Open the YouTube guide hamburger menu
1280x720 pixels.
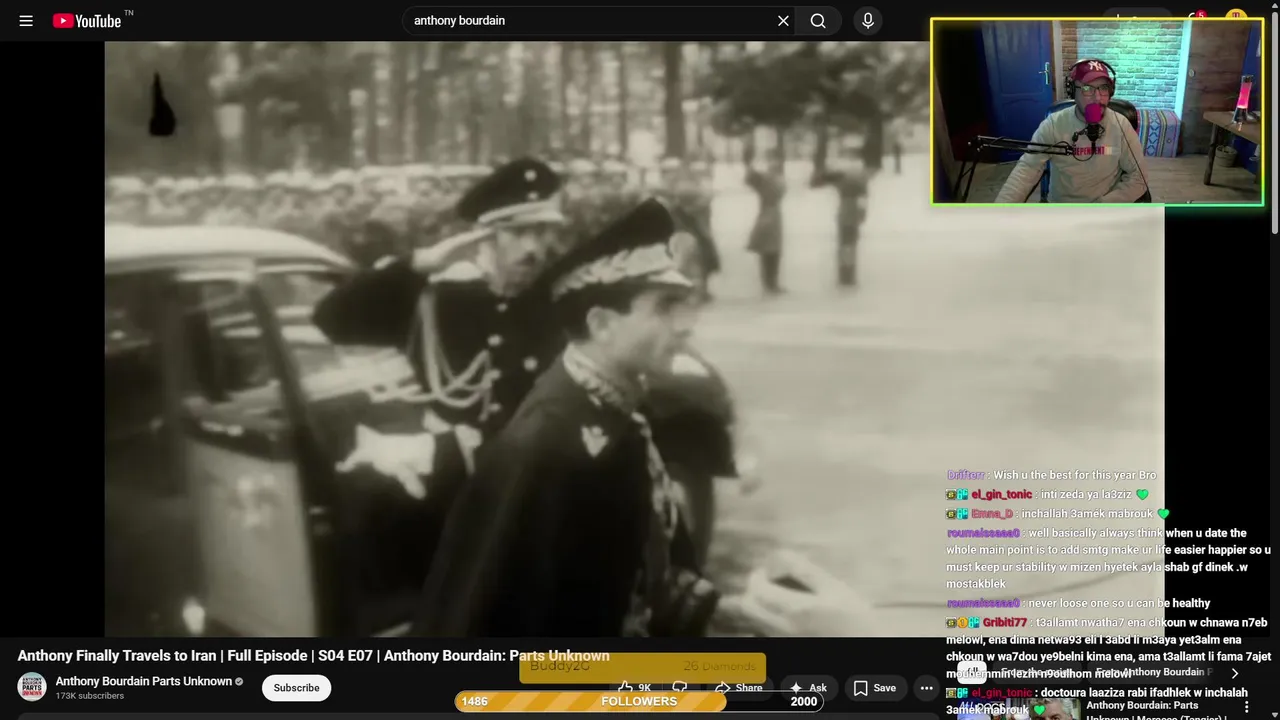[x=26, y=20]
